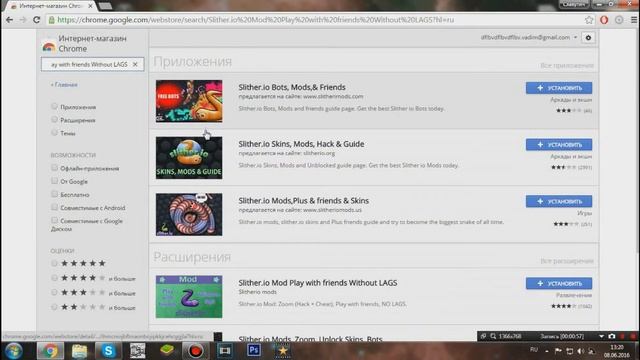Click the browser forward arrow
The width and height of the screenshot is (640, 360).
(23, 20)
